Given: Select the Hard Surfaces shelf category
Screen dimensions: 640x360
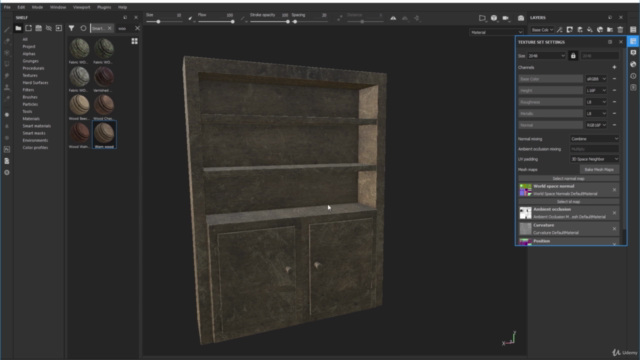Looking at the screenshot, I should pos(35,83).
